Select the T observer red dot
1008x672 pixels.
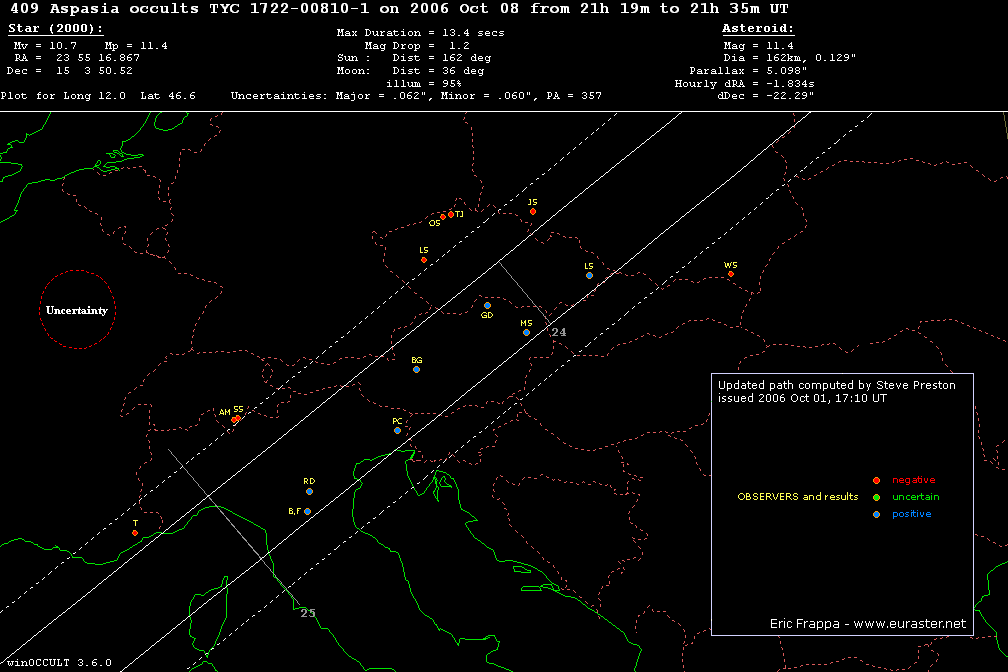135,532
